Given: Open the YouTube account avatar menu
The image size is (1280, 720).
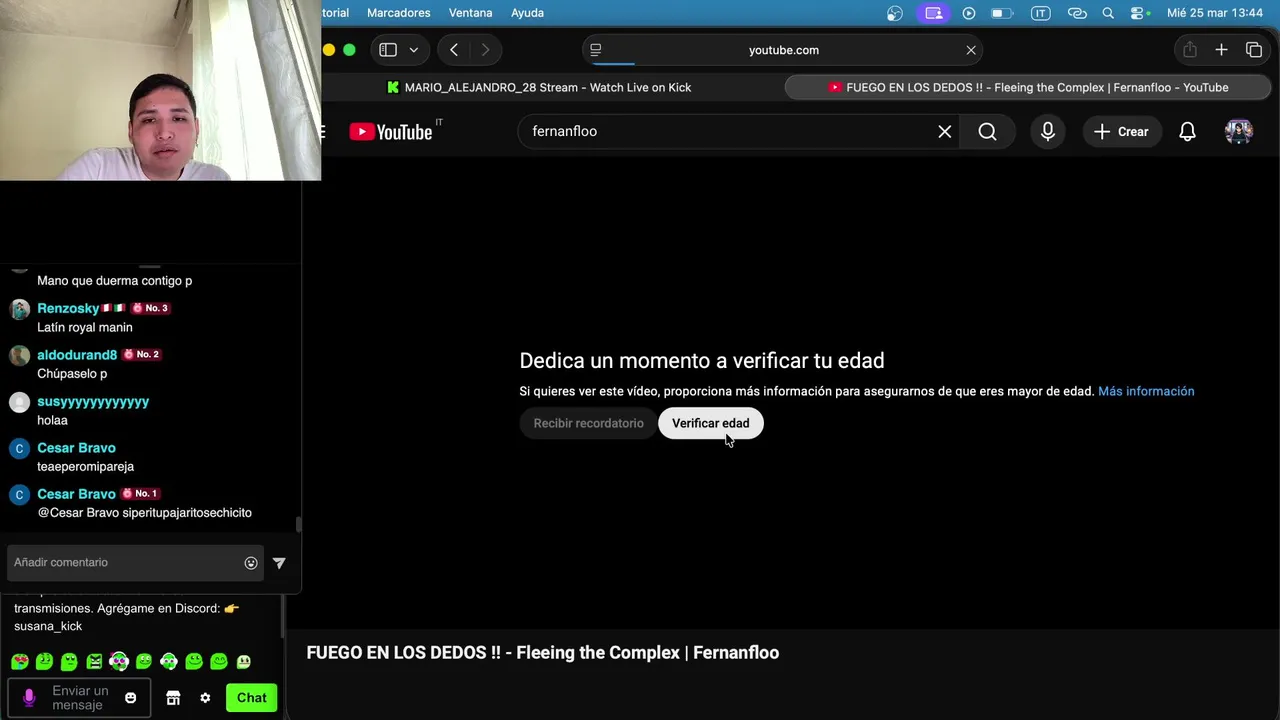Looking at the screenshot, I should [1238, 131].
